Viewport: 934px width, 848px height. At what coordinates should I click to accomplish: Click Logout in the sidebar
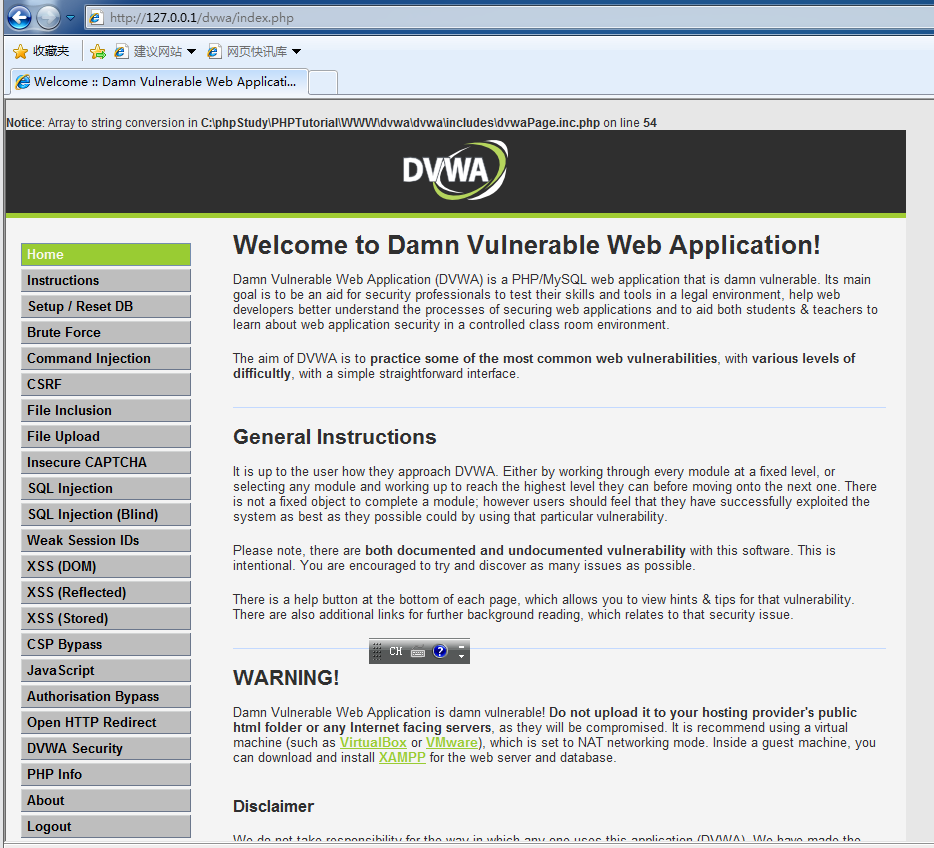tap(106, 827)
